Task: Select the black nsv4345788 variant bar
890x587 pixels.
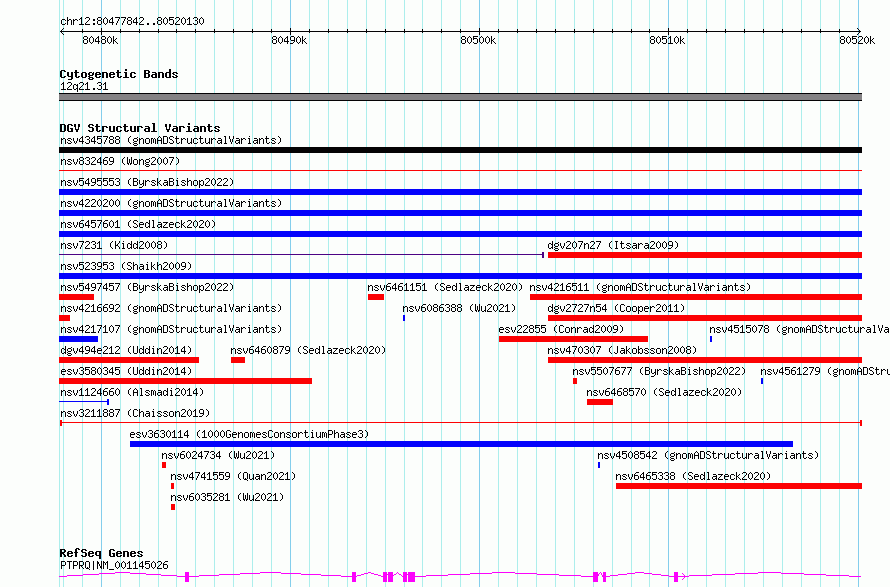Action: (460, 150)
